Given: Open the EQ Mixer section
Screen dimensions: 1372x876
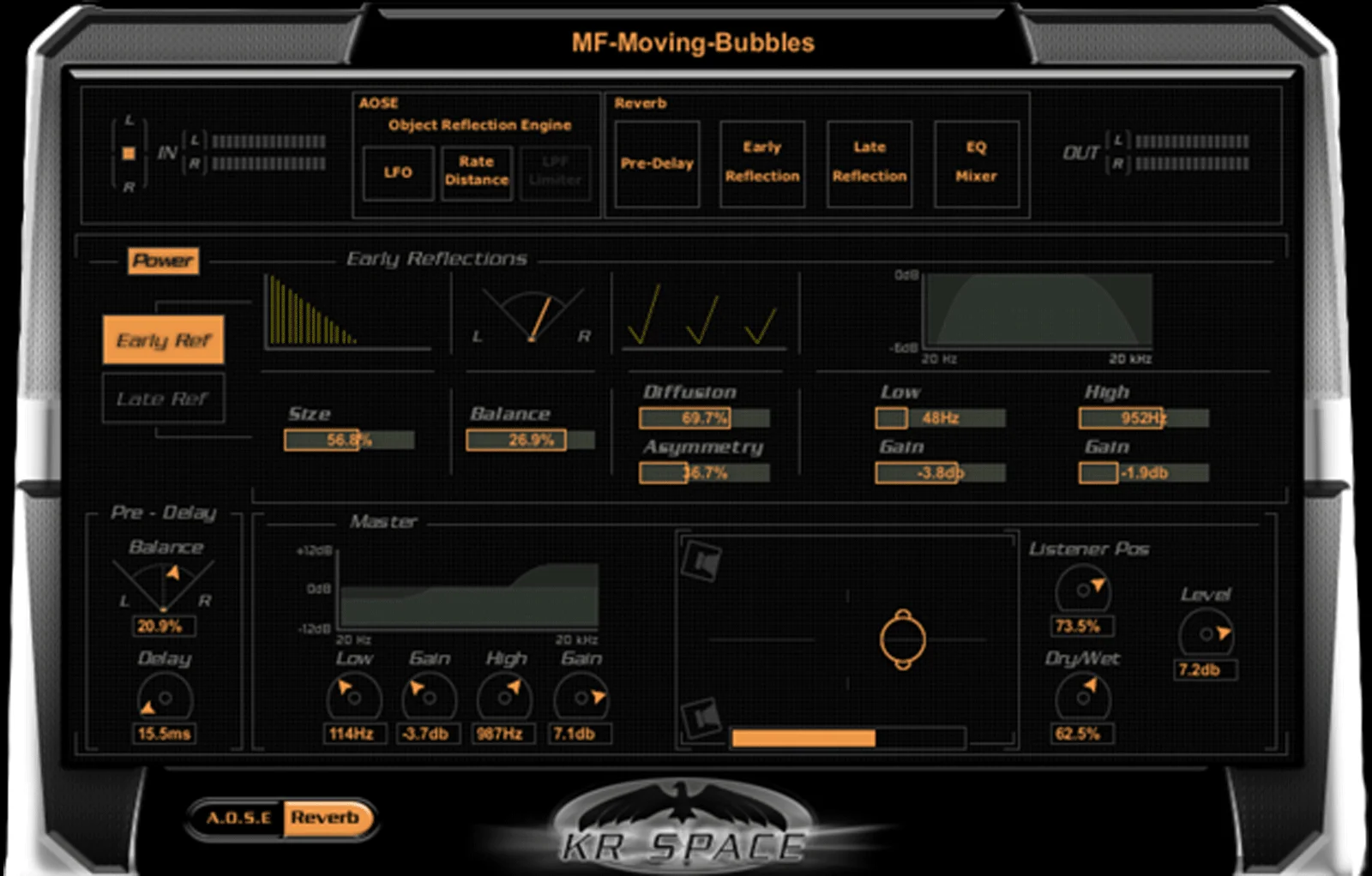Looking at the screenshot, I should pos(977,163).
